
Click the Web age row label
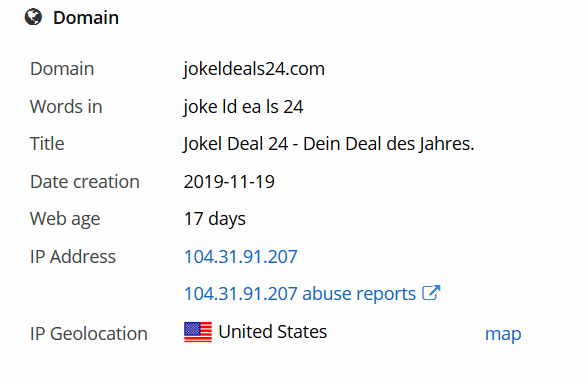click(65, 219)
